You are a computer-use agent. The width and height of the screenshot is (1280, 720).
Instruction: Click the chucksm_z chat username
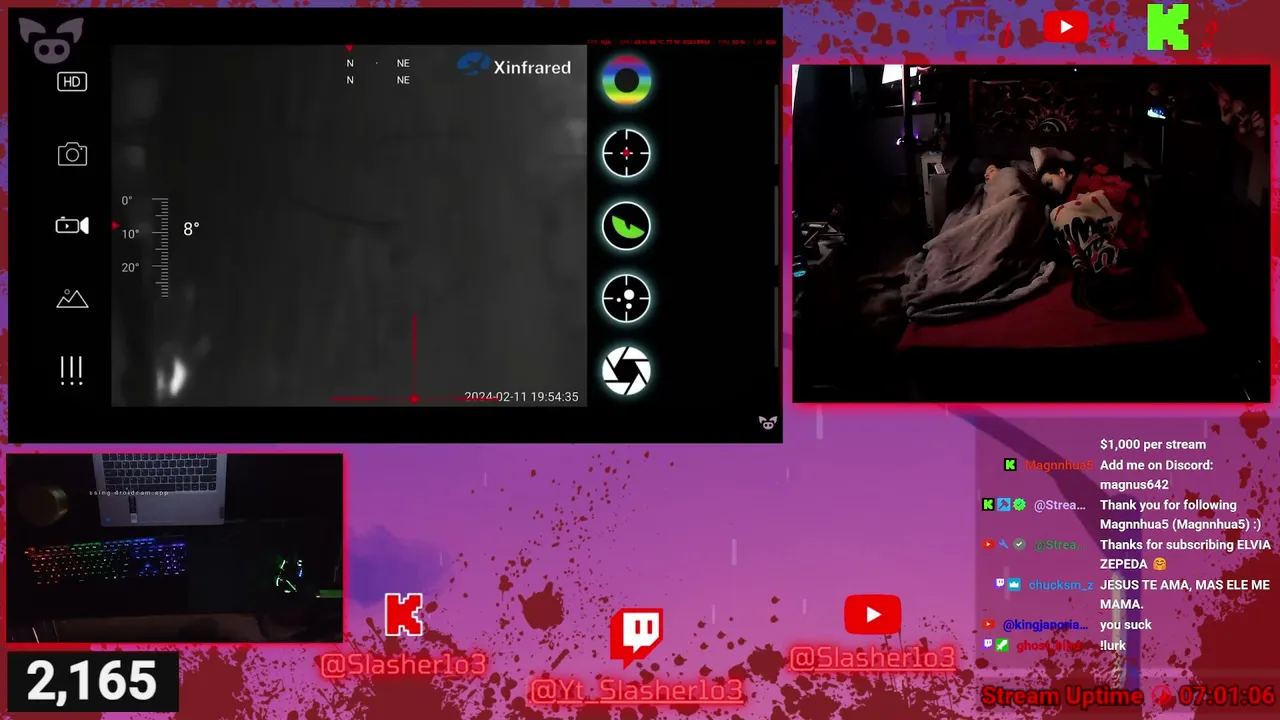coord(1061,585)
